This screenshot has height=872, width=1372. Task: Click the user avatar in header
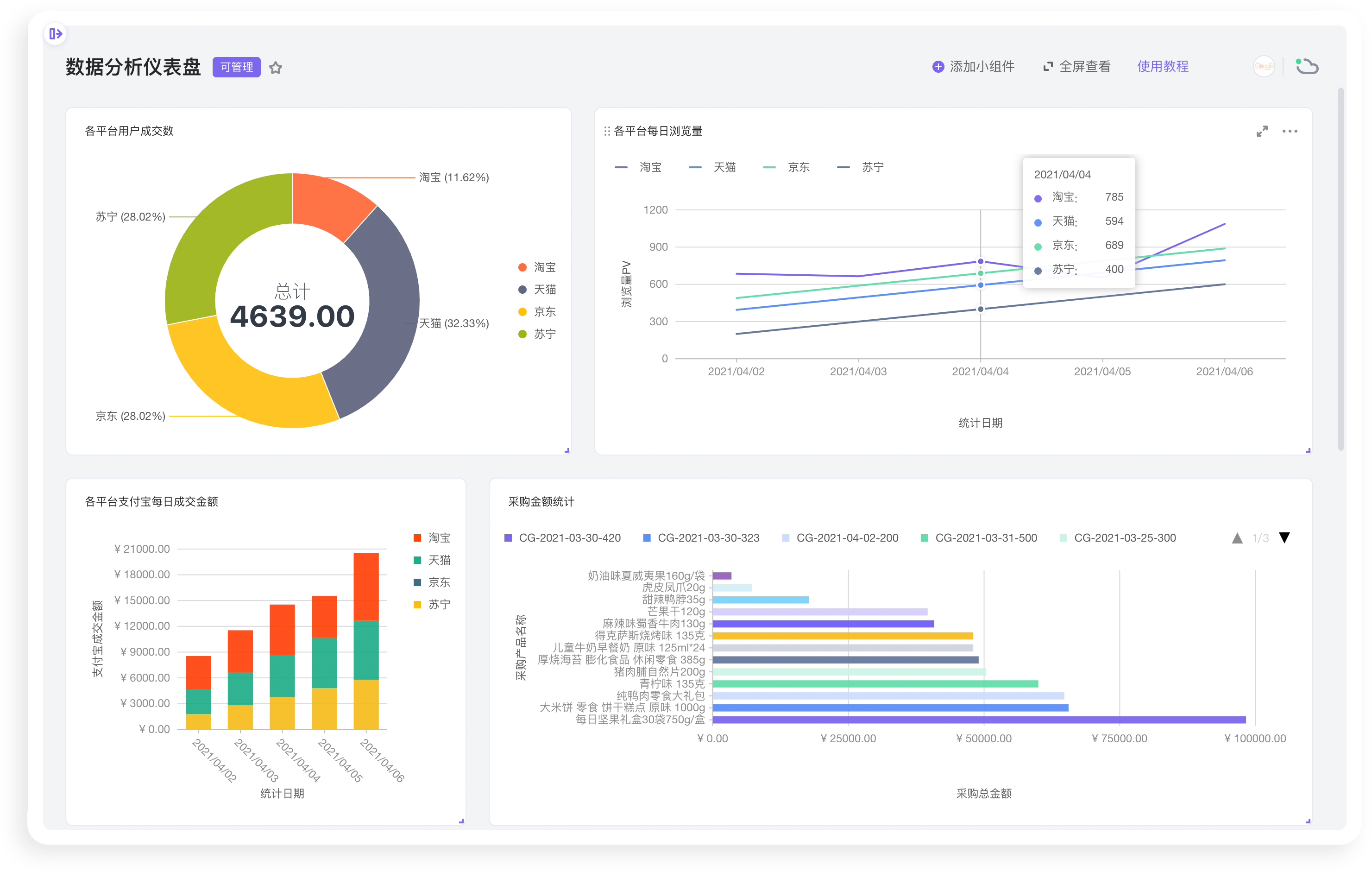click(1264, 67)
